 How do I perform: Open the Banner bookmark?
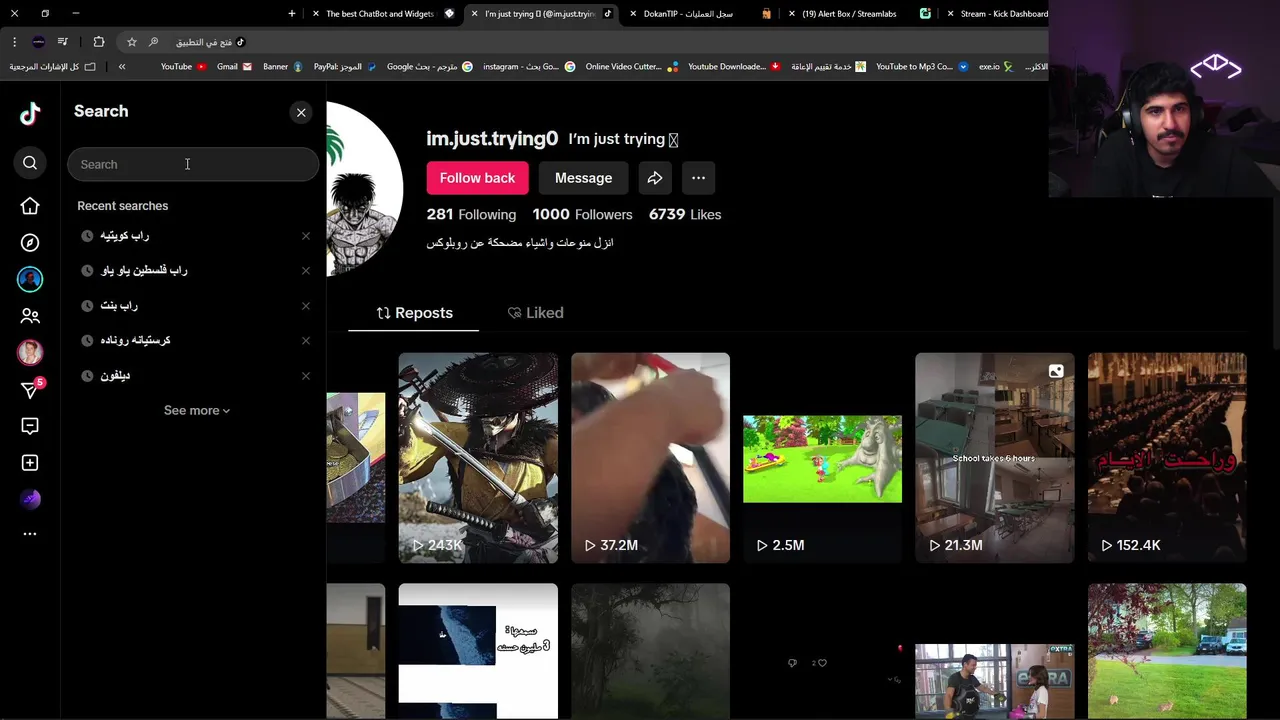click(x=282, y=67)
